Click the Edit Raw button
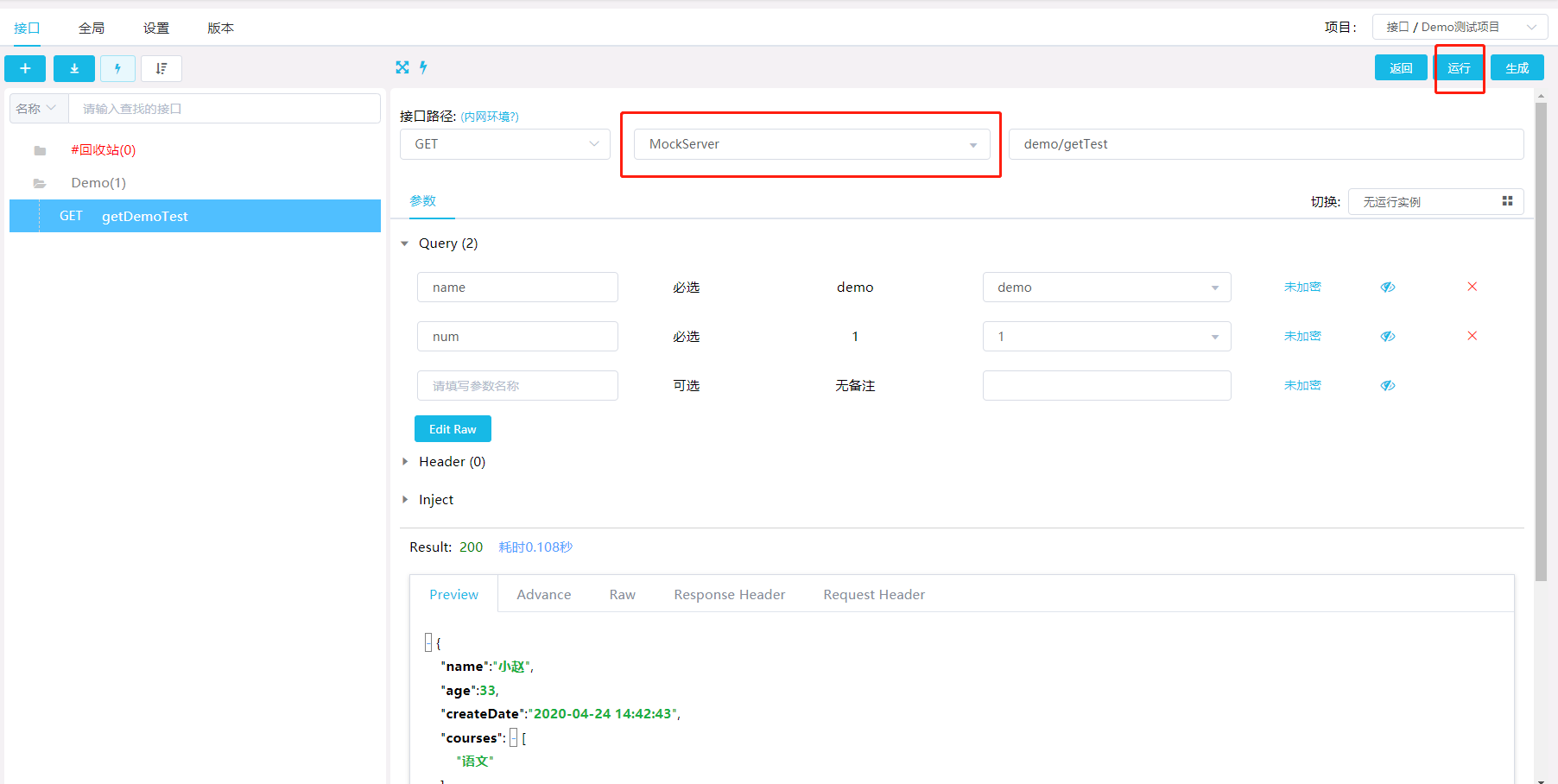 click(453, 428)
